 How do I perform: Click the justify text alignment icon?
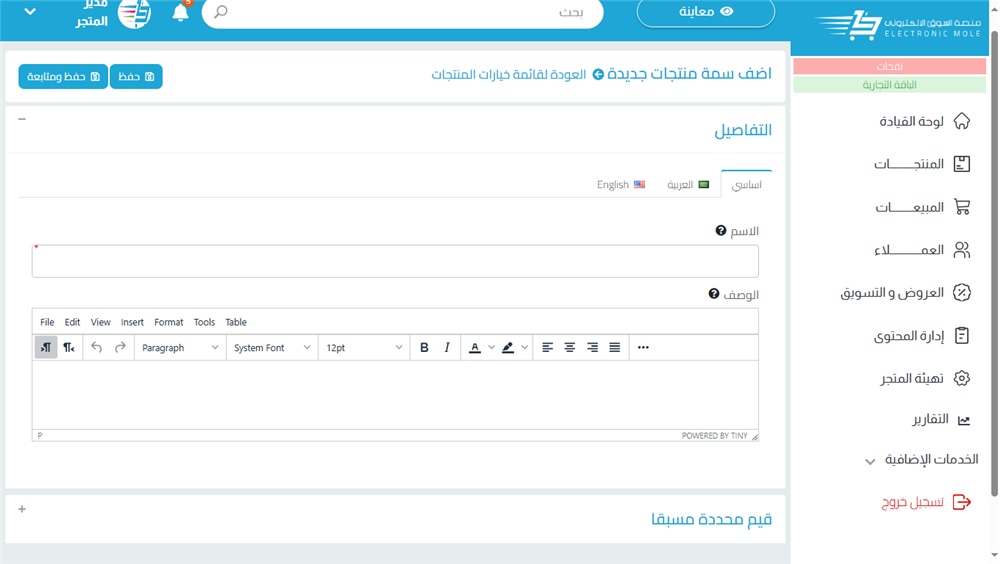pyautogui.click(x=615, y=348)
